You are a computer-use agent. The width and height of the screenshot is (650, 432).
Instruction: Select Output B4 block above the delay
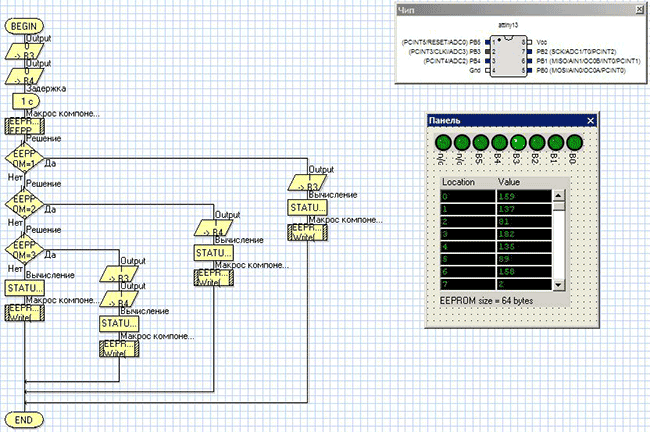pos(24,77)
